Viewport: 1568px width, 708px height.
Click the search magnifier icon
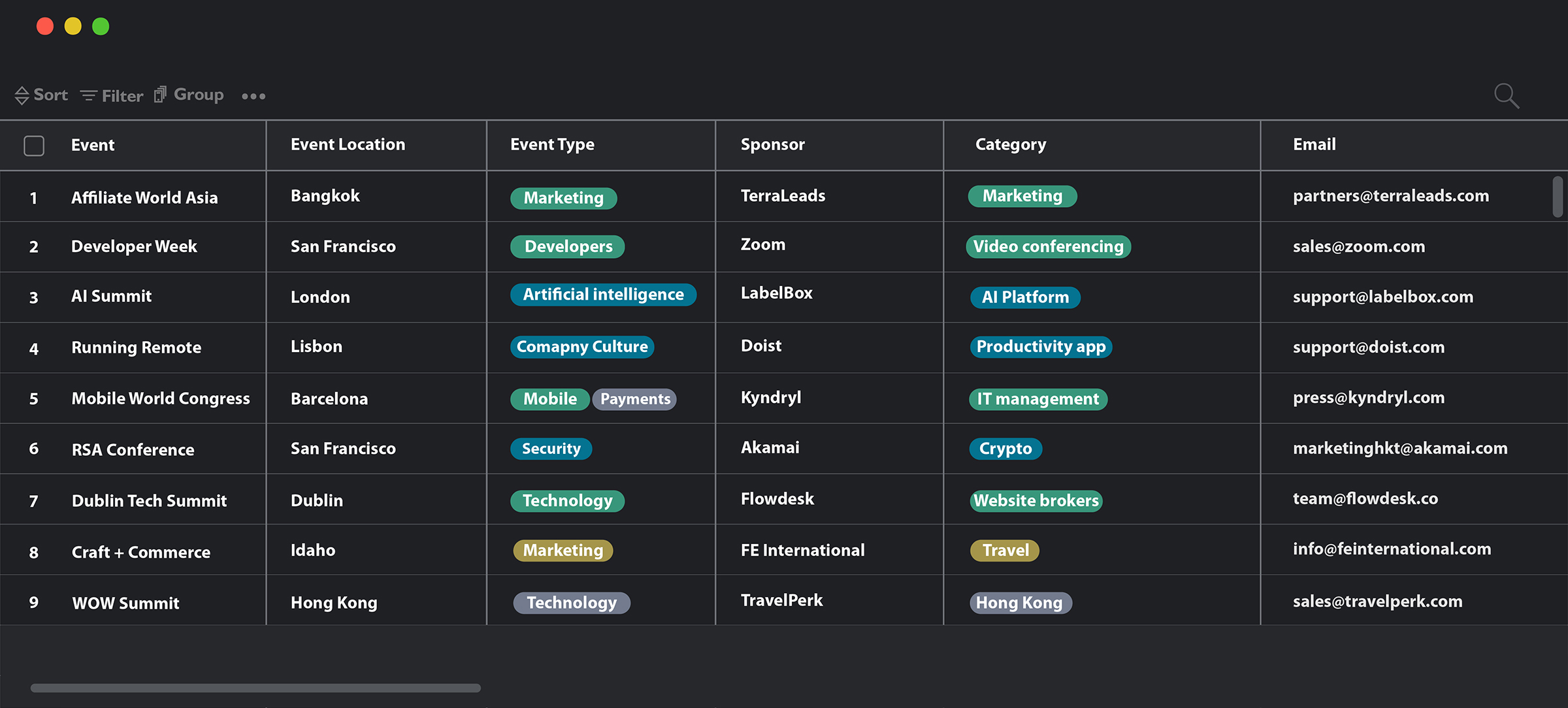tap(1506, 96)
